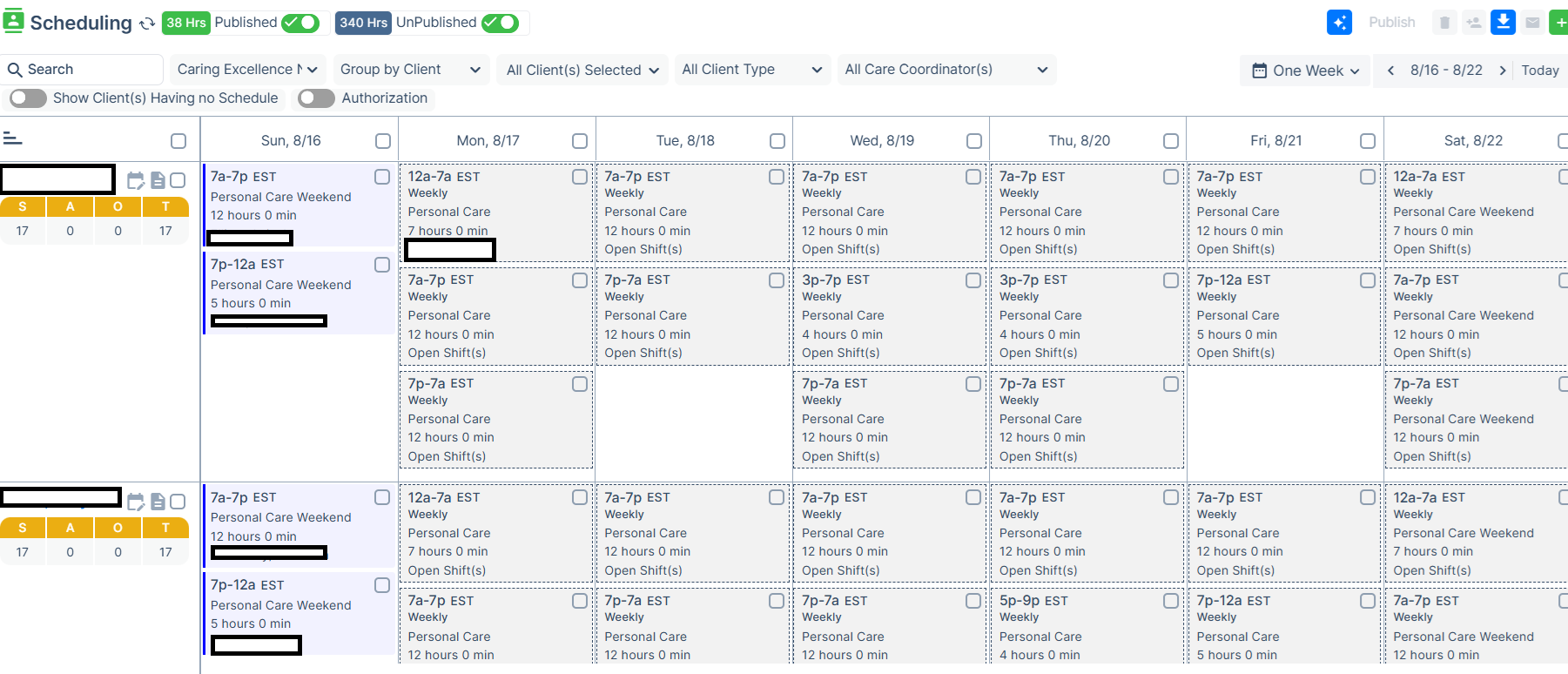Toggle the UnPublished hours switch
This screenshot has height=674, width=1568.
click(500, 23)
